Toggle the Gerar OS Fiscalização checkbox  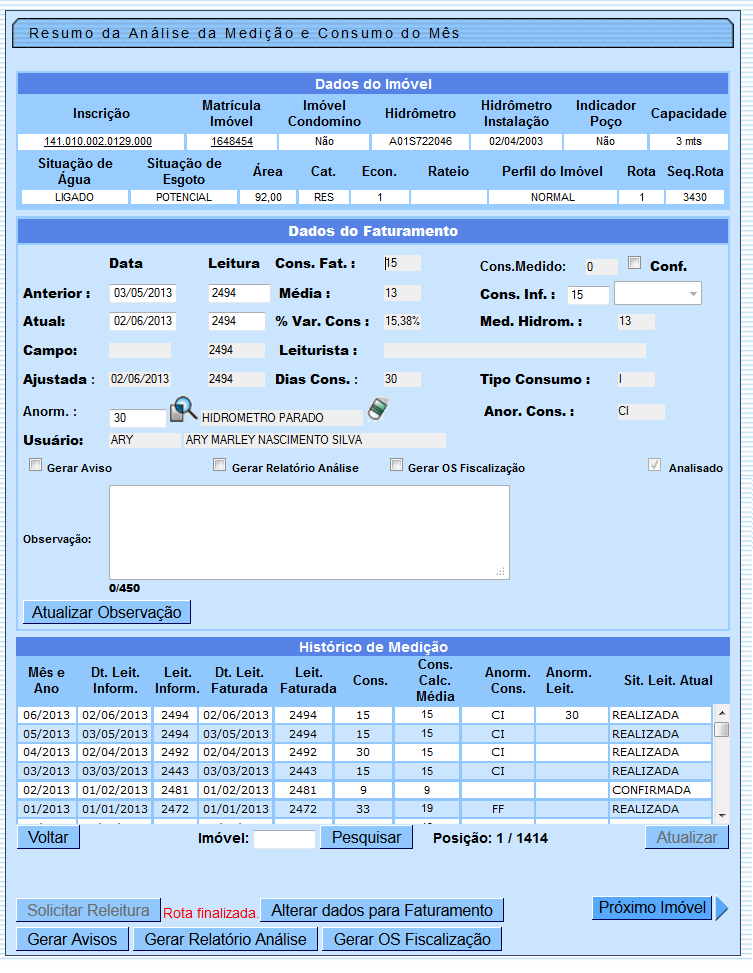(396, 465)
